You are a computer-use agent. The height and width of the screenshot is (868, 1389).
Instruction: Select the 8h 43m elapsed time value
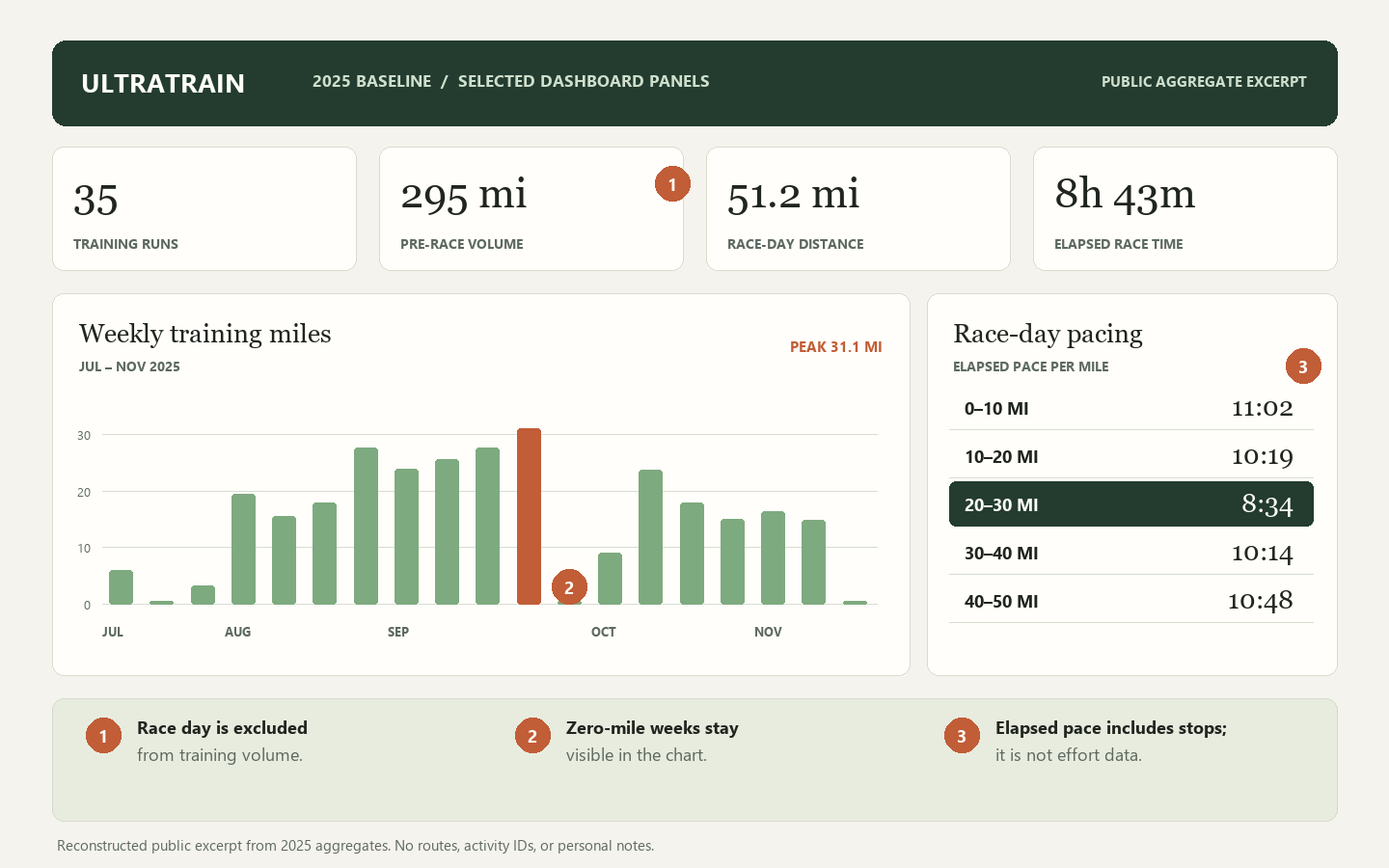[x=1125, y=195]
